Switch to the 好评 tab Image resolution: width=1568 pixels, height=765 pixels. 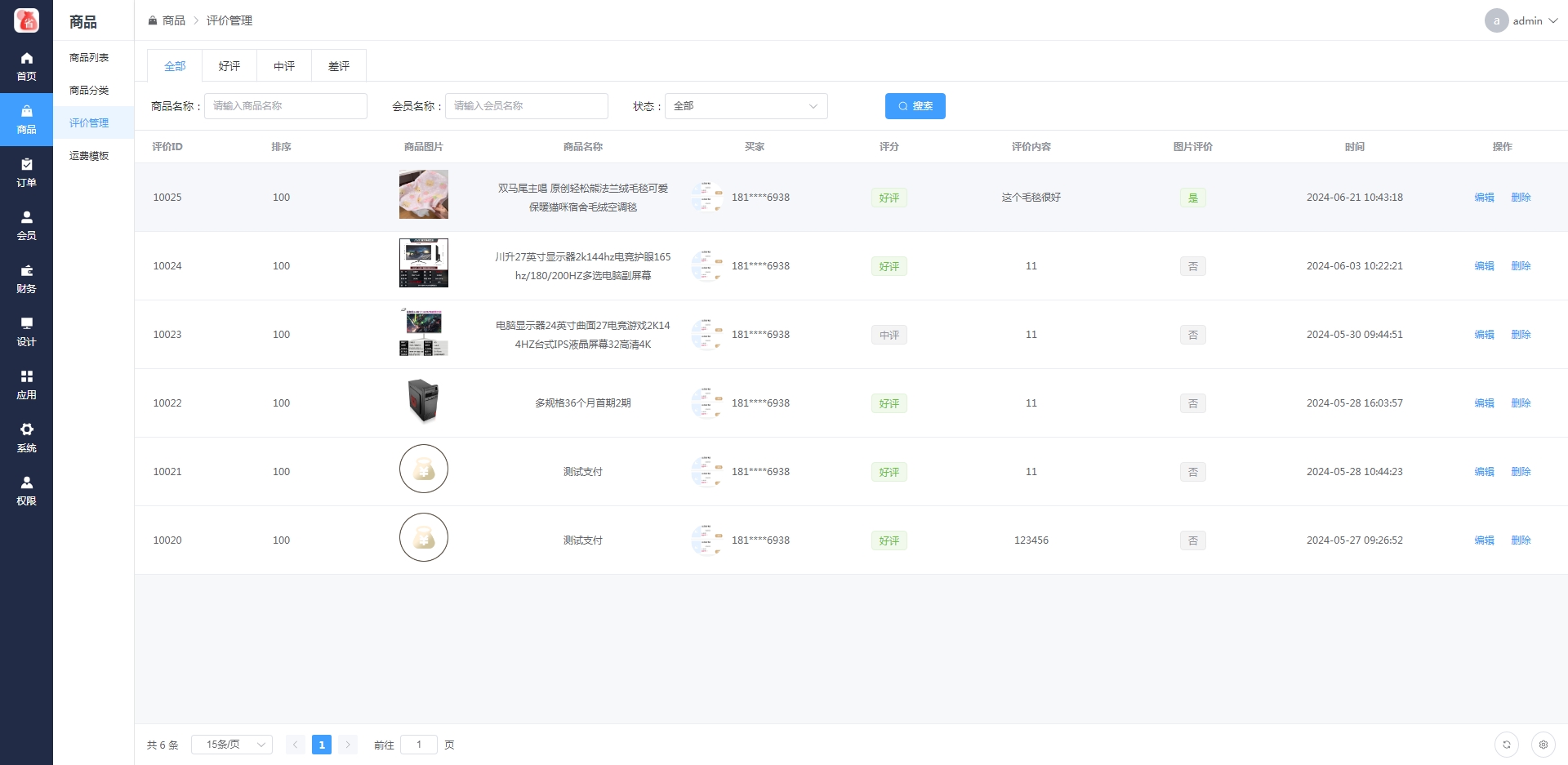[229, 66]
